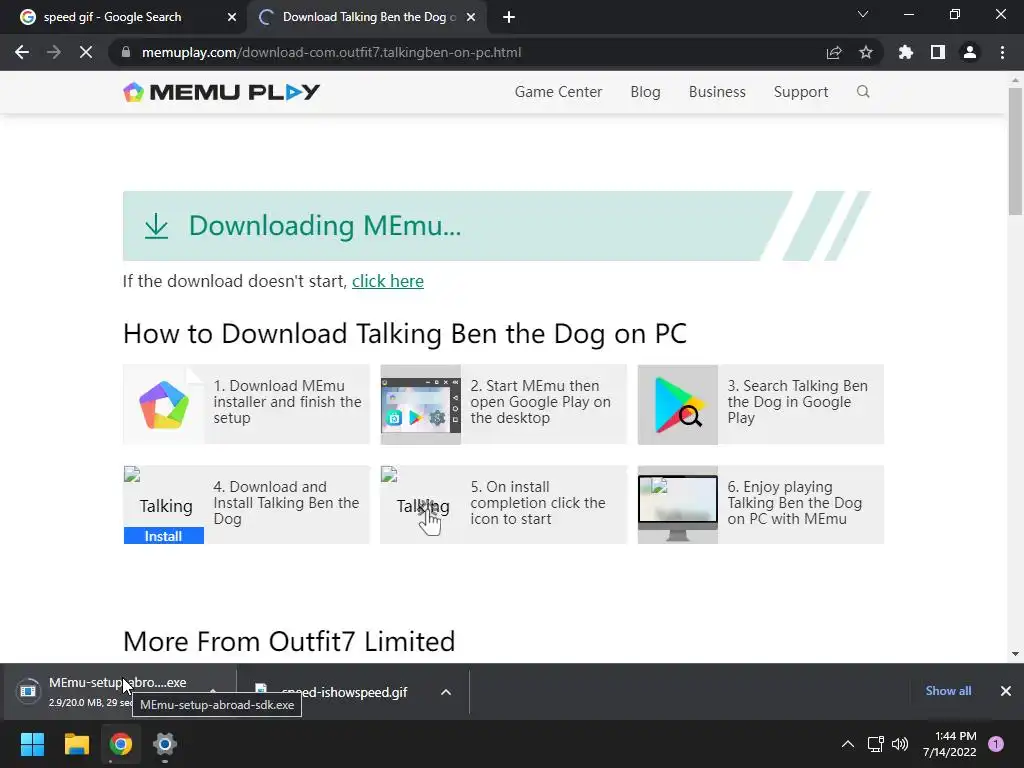Click the share this page icon

tap(834, 52)
